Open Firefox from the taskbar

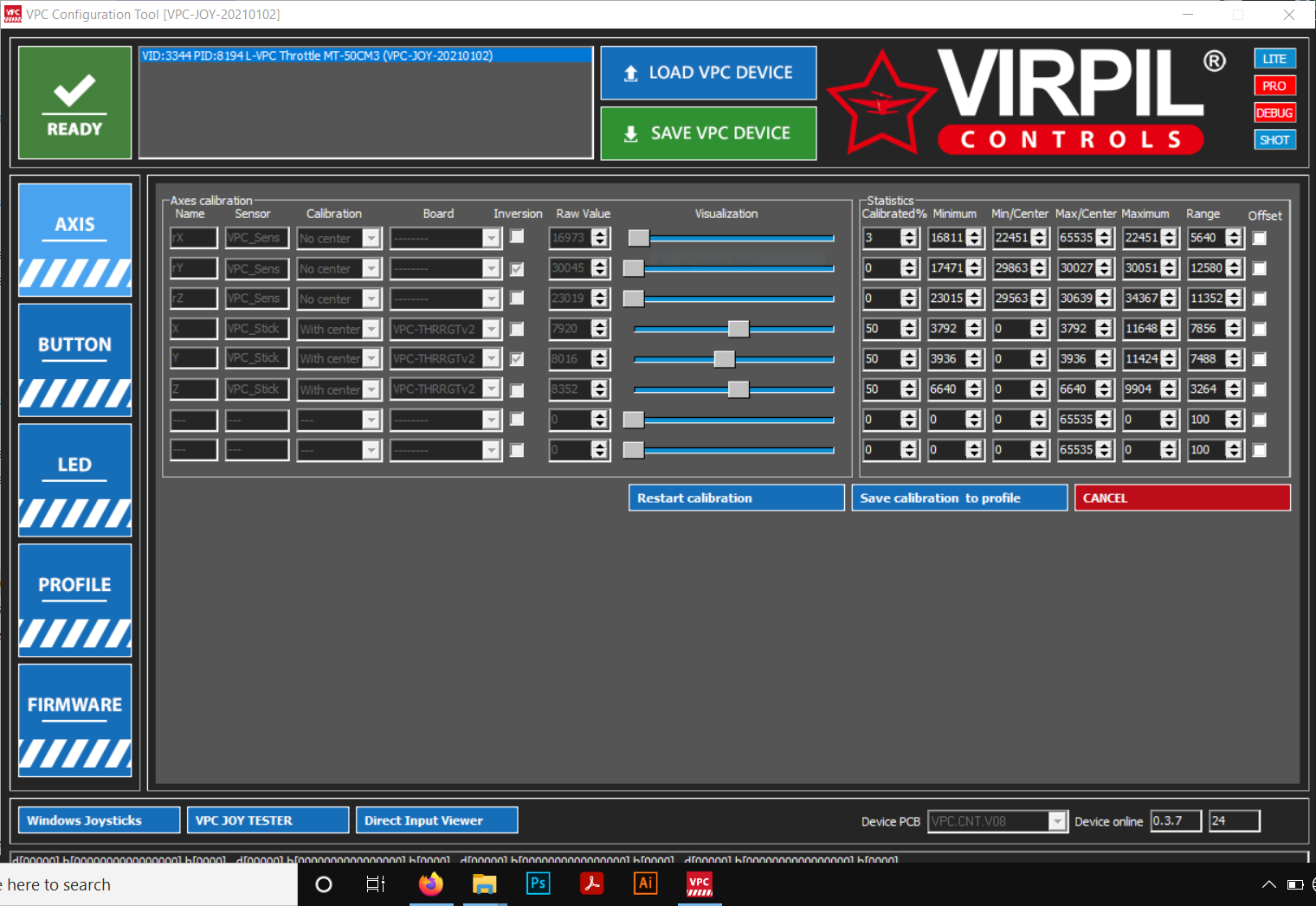430,884
